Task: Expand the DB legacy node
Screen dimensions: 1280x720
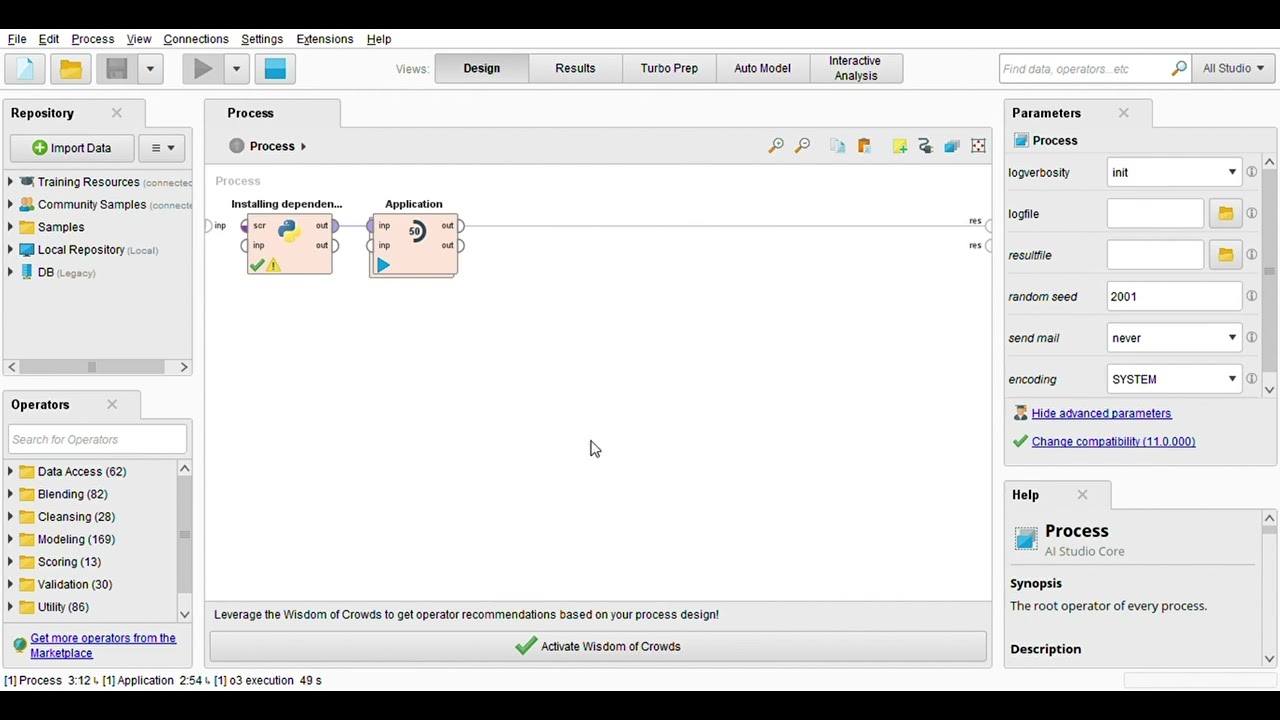Action: click(x=10, y=272)
